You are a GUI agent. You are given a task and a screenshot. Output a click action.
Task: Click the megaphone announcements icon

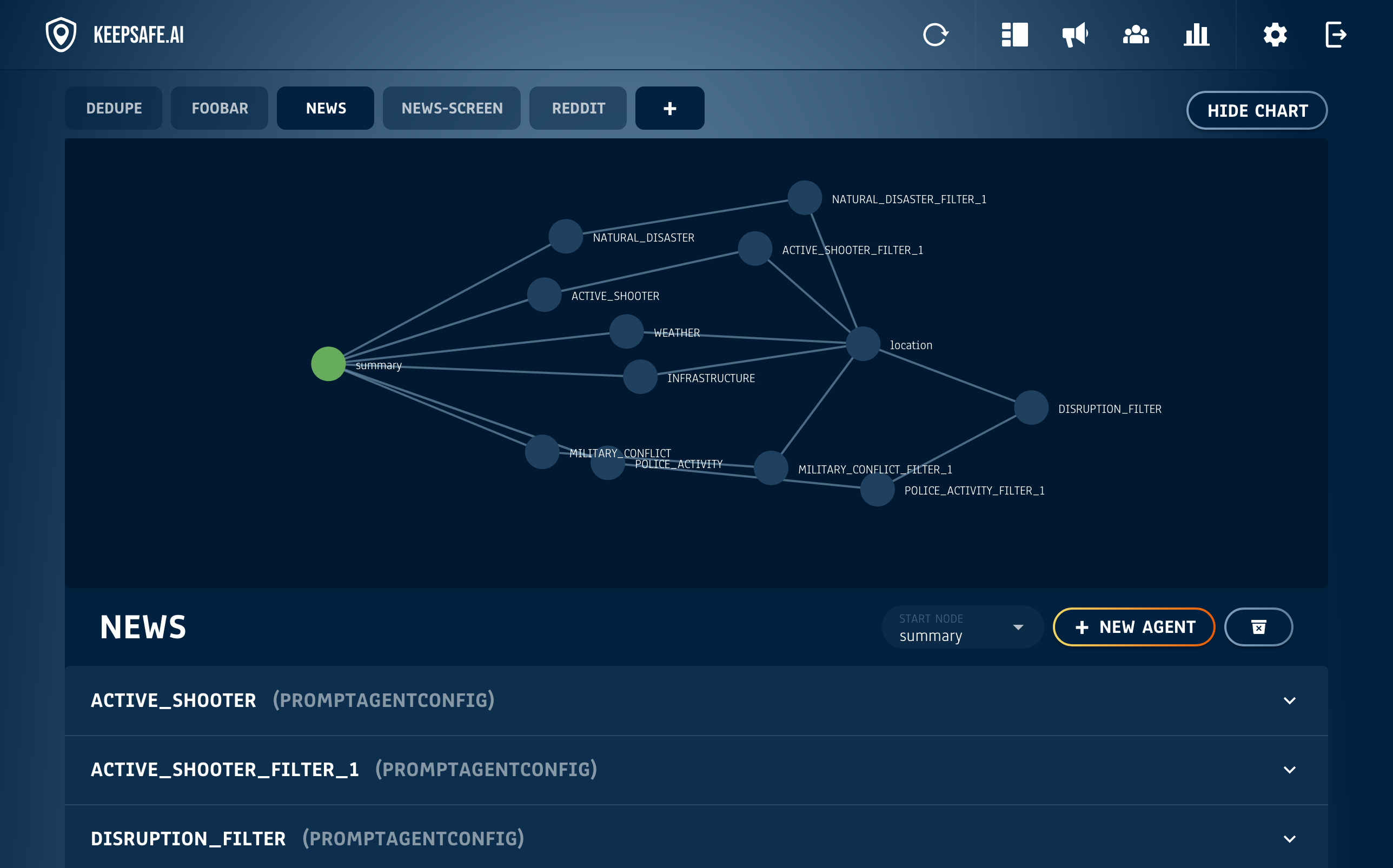pyautogui.click(x=1075, y=35)
